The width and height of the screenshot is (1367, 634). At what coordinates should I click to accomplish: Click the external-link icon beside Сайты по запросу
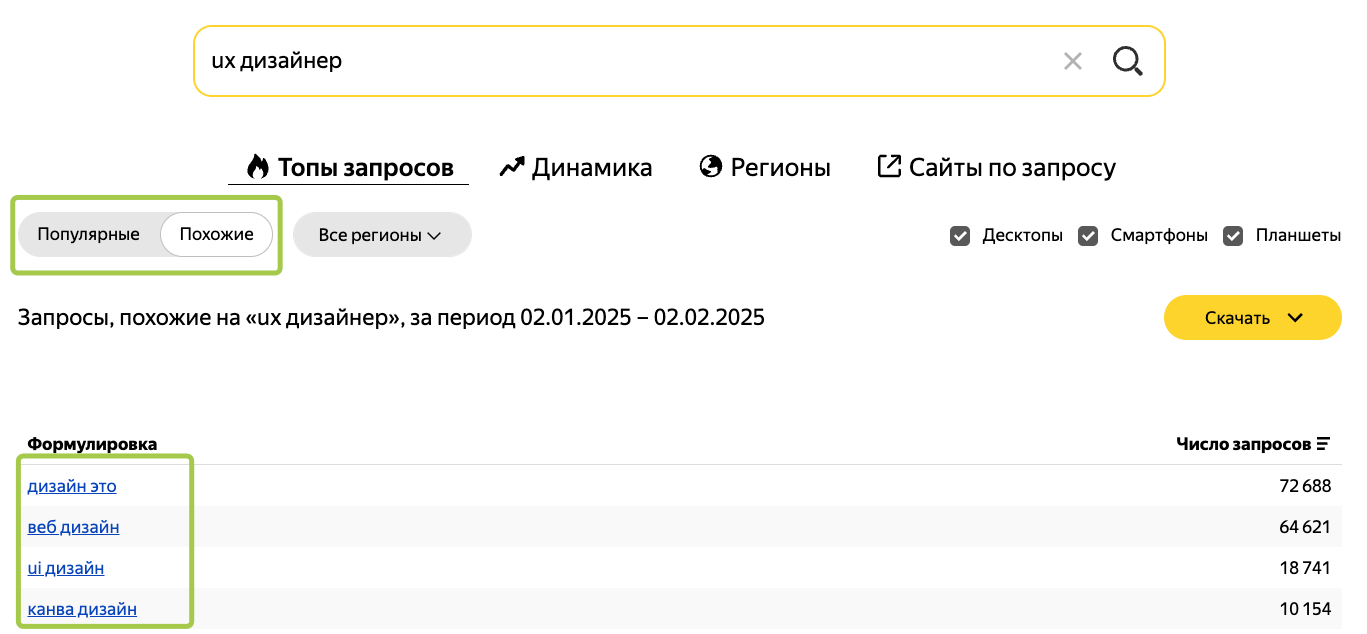pos(888,166)
